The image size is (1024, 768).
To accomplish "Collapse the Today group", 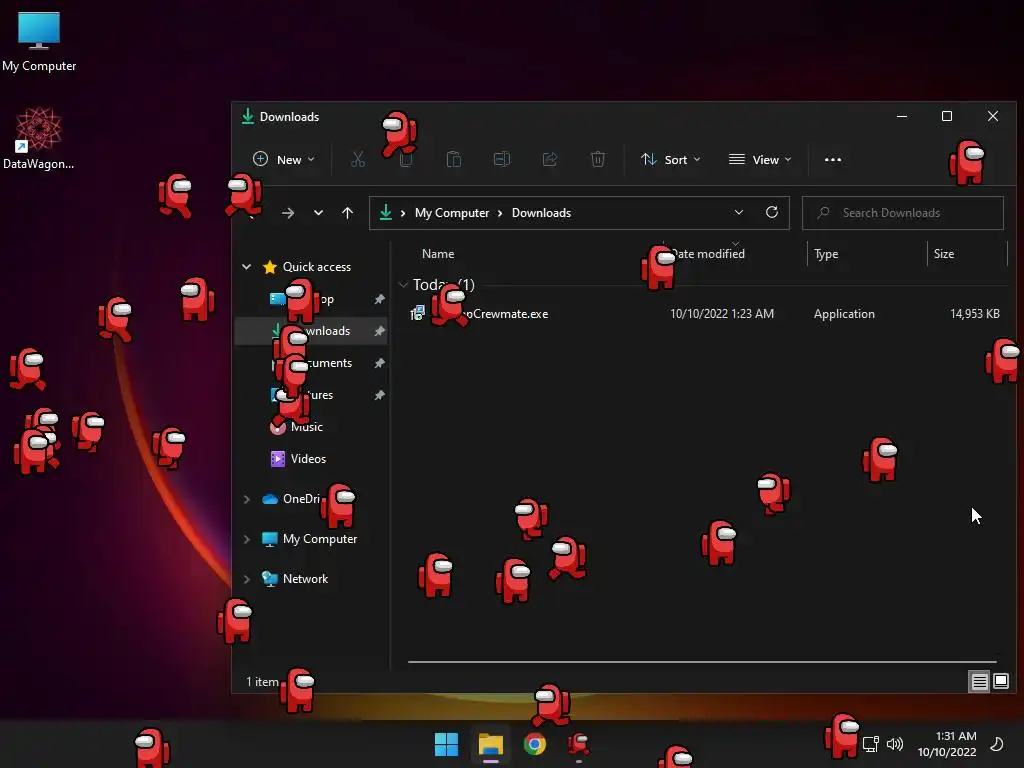I will point(403,285).
